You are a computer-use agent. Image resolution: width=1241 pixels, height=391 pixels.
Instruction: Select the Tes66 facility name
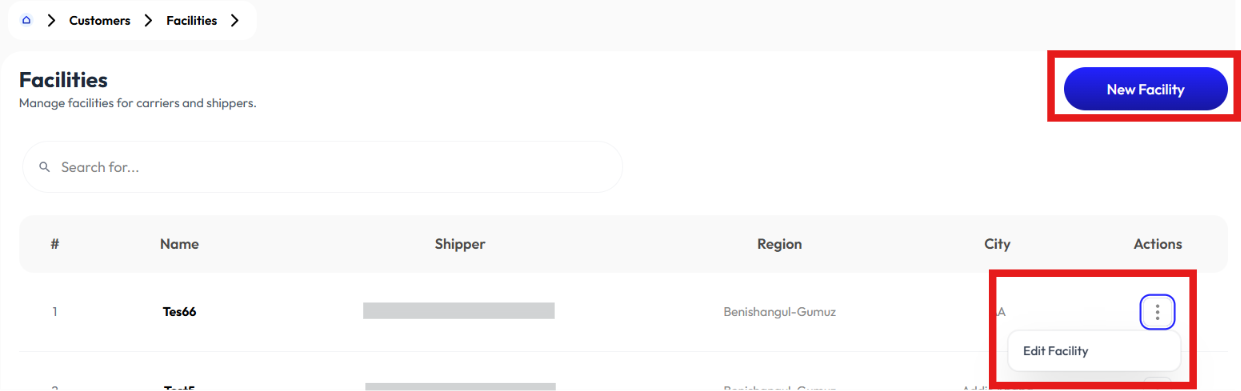(179, 312)
